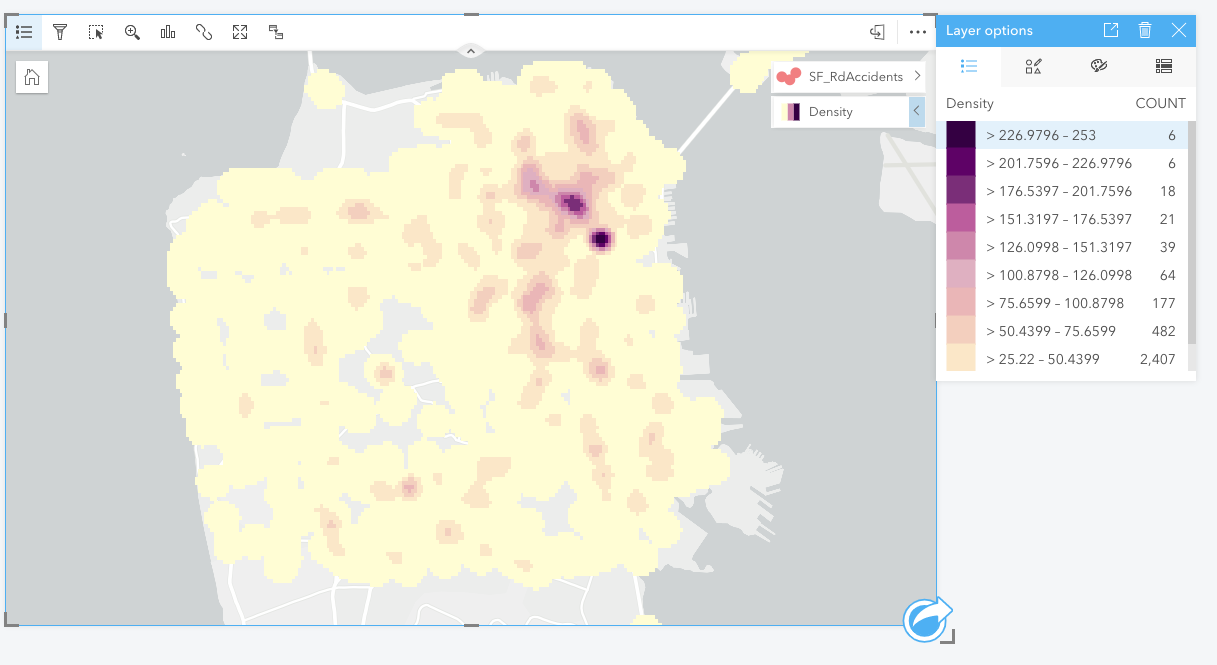Open the Appearance palette icon
This screenshot has width=1217, height=665.
pyautogui.click(x=1098, y=67)
